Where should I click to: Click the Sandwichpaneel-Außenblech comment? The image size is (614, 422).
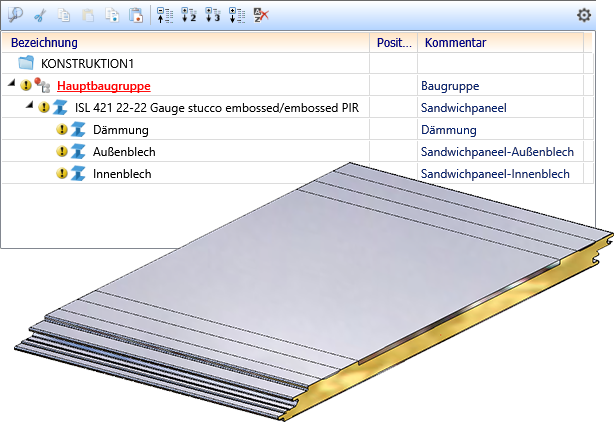coord(497,151)
